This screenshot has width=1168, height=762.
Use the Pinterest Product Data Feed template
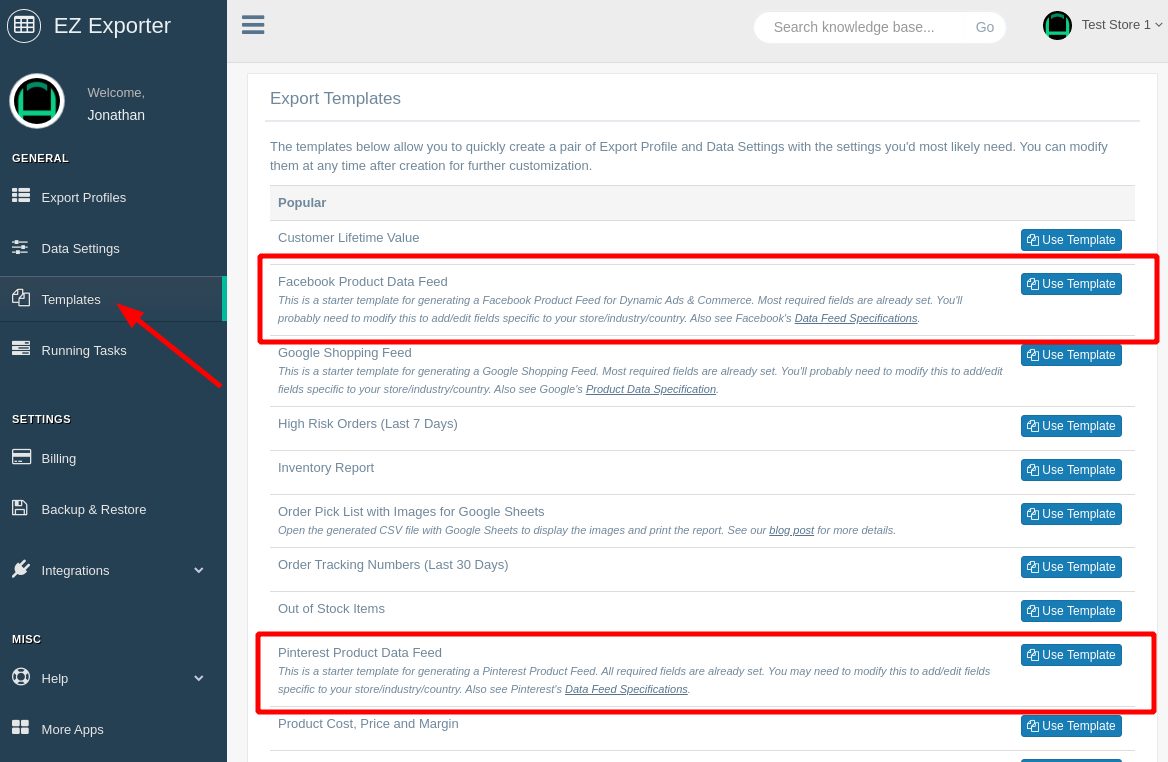tap(1071, 655)
